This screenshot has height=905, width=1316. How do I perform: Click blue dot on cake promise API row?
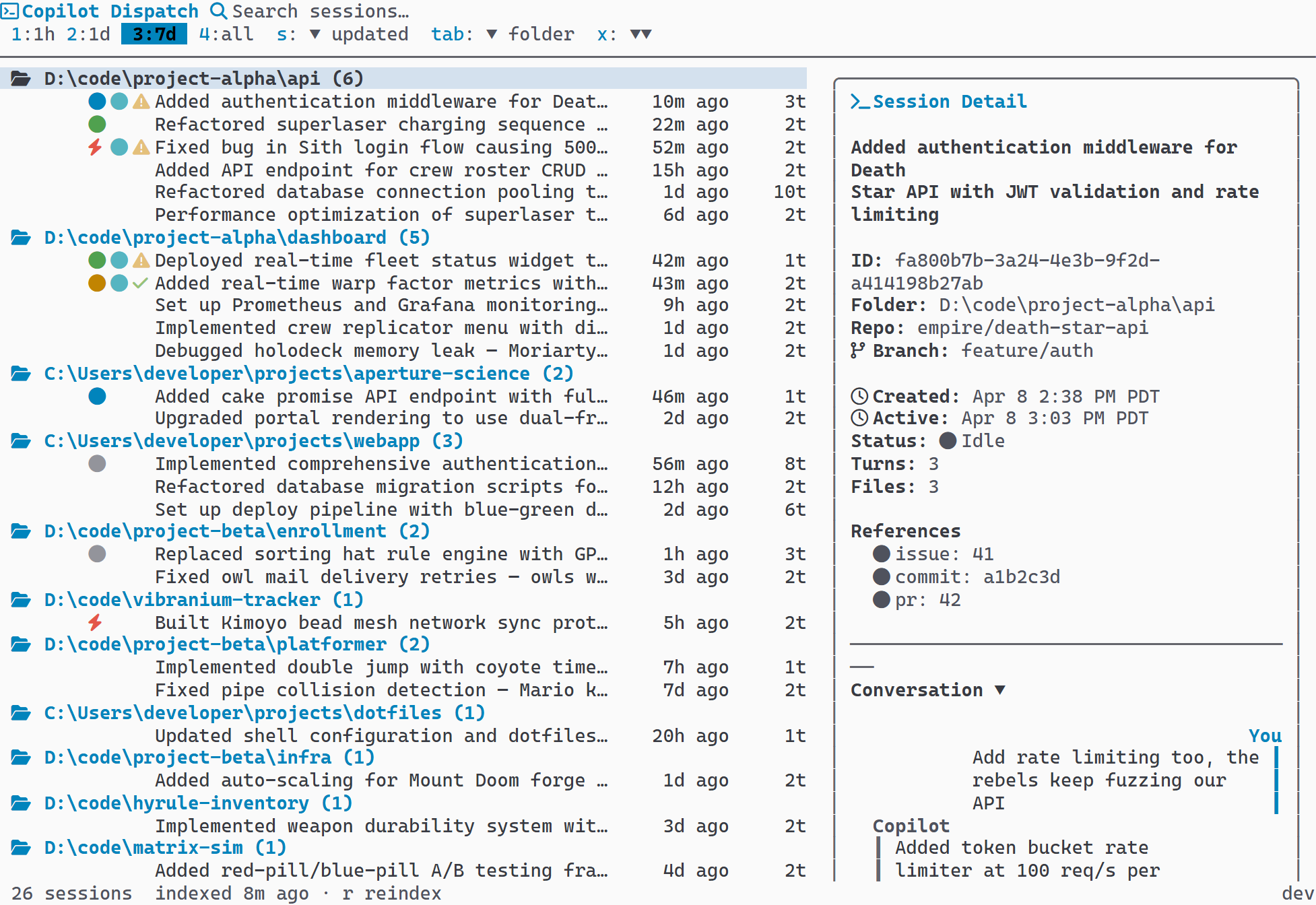point(97,396)
